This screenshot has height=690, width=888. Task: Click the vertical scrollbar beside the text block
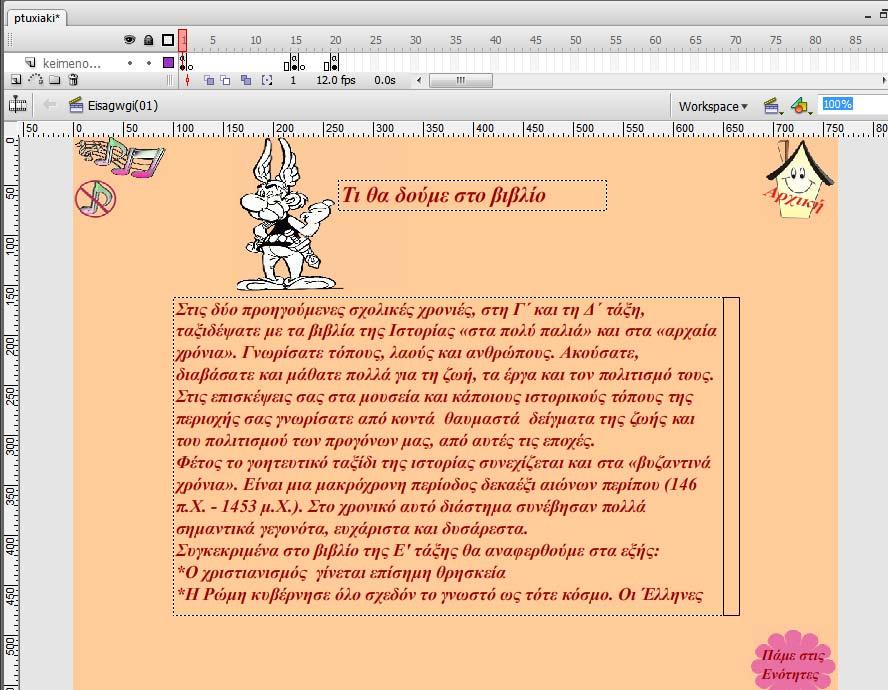[731, 456]
